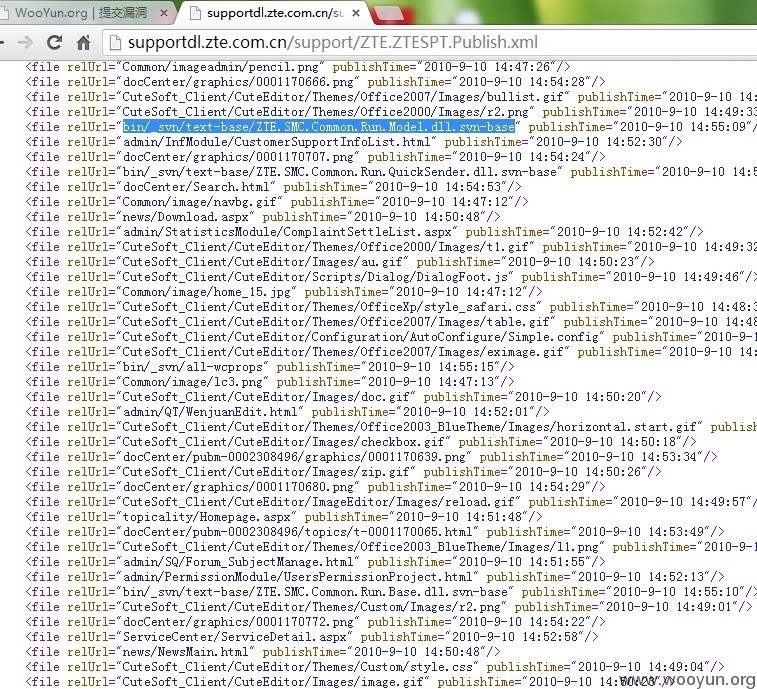The height and width of the screenshot is (689, 757).
Task: Click the CuteEditor/Images/doc.gif entry
Action: 343,396
